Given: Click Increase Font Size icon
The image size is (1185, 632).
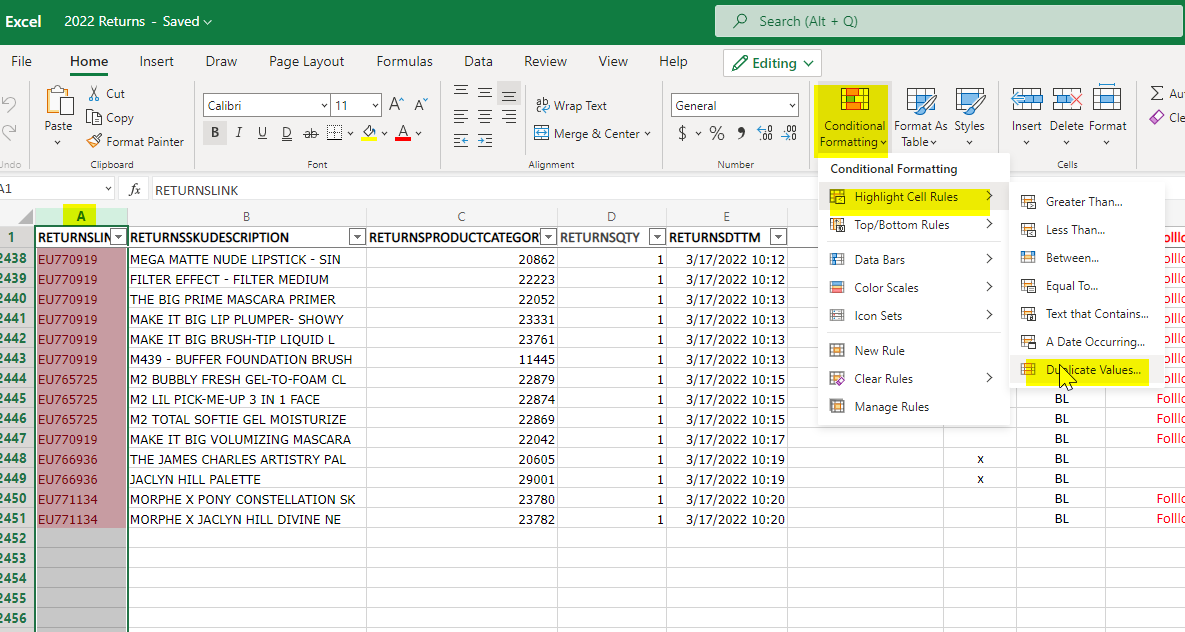Looking at the screenshot, I should 397,105.
